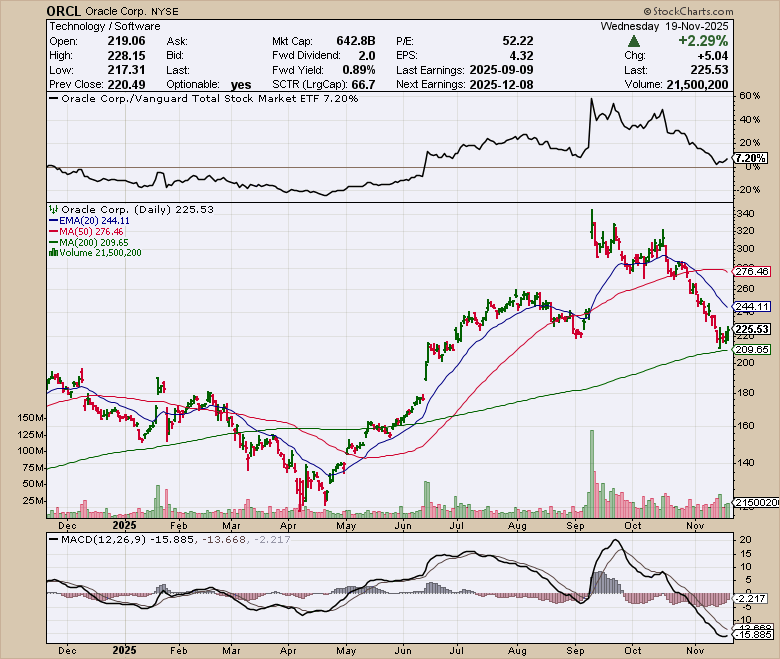
Task: Click the MACD(12,26,9) indicator legend
Action: click(x=169, y=540)
